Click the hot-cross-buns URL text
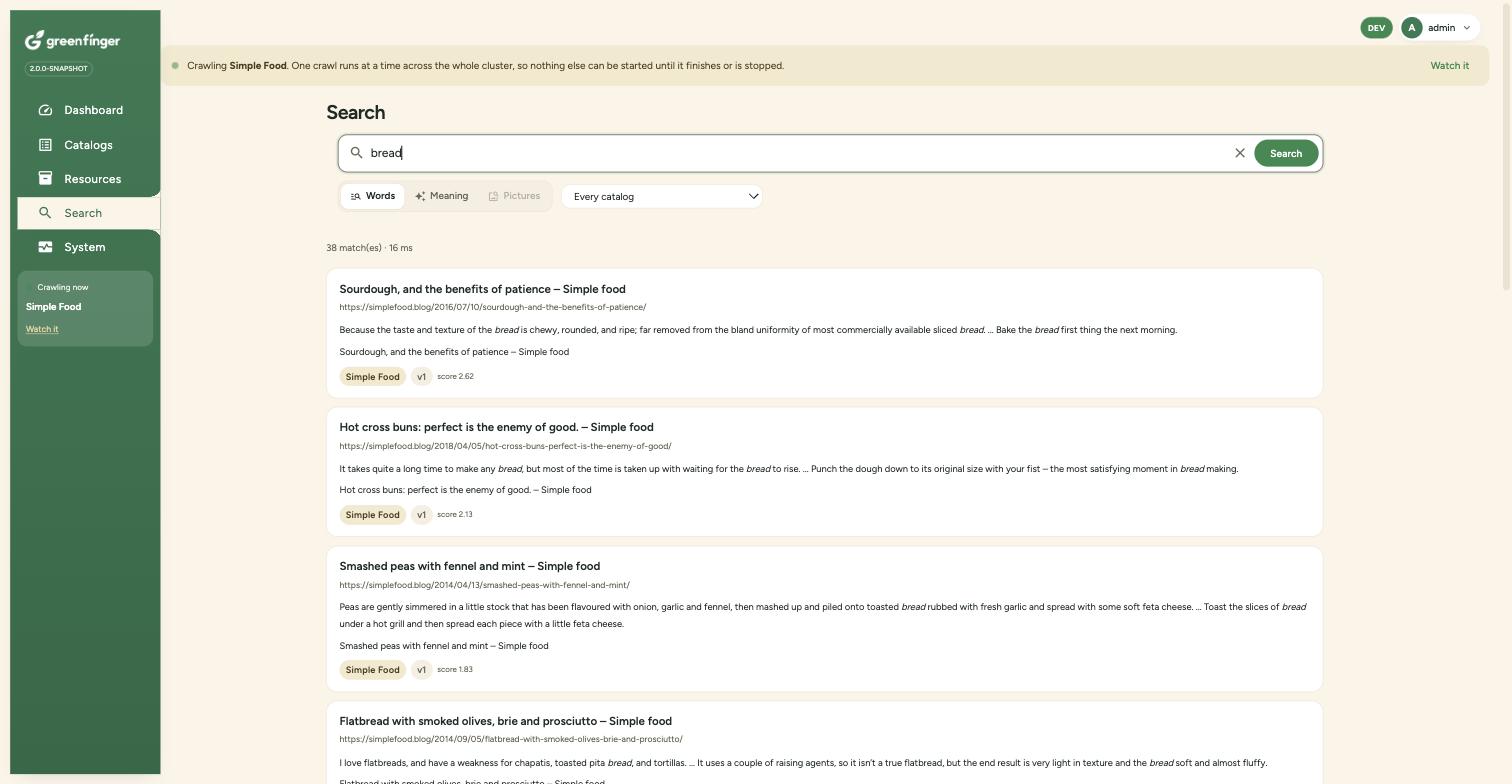1512x784 pixels. coord(505,446)
